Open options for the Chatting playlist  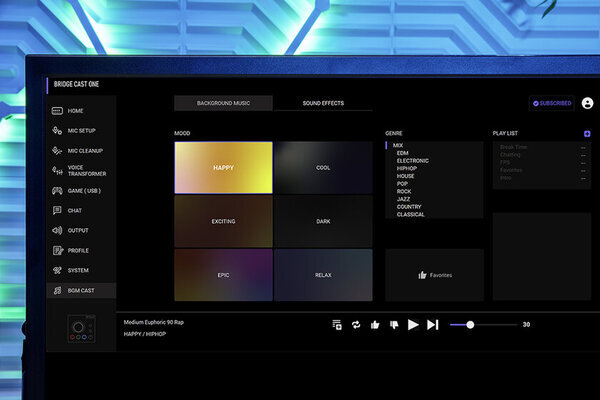583,155
